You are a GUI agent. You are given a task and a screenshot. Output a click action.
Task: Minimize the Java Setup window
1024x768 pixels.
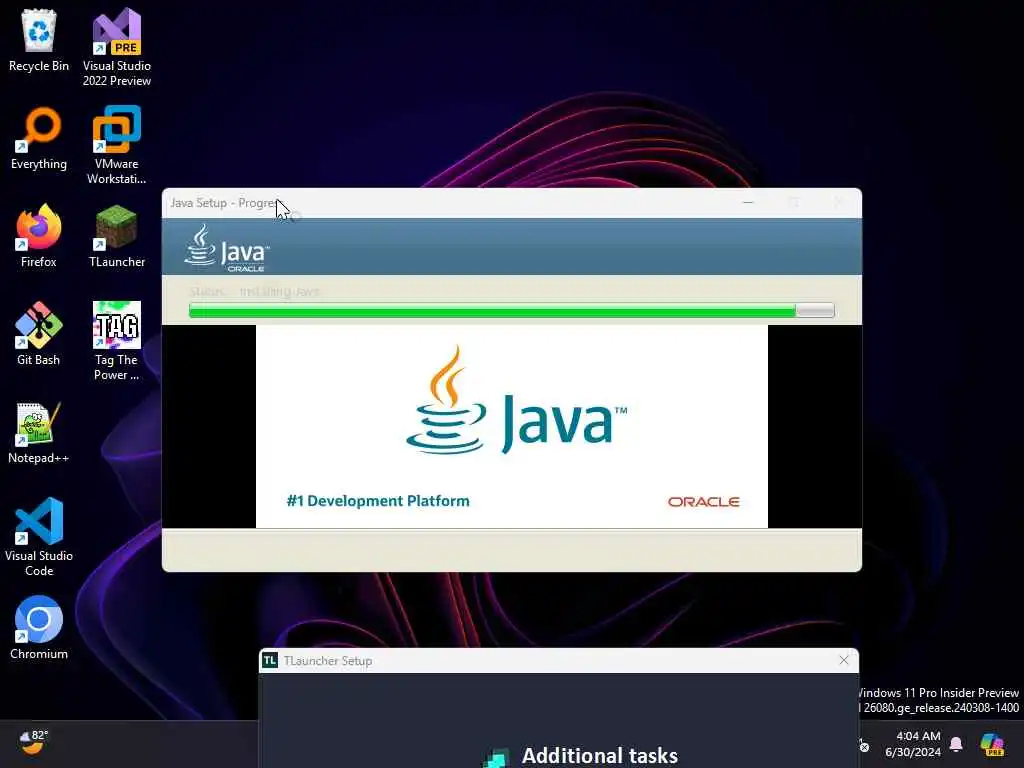coord(748,202)
